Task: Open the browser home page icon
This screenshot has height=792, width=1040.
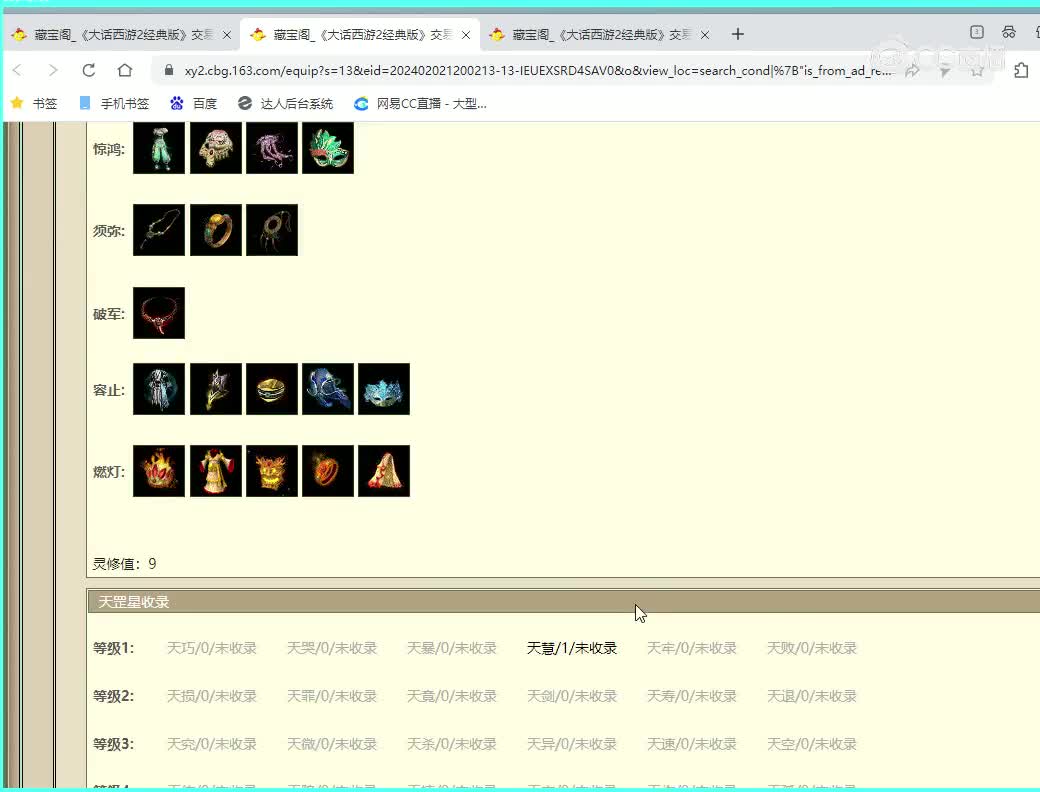Action: pyautogui.click(x=125, y=70)
